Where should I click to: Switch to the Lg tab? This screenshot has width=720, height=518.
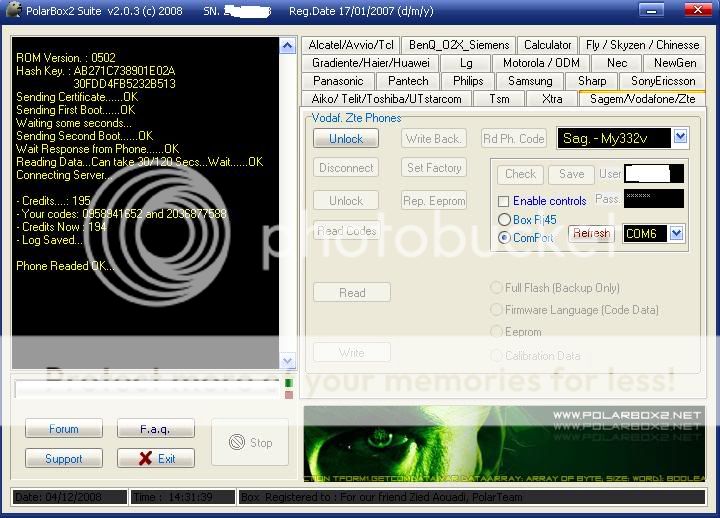tap(466, 63)
